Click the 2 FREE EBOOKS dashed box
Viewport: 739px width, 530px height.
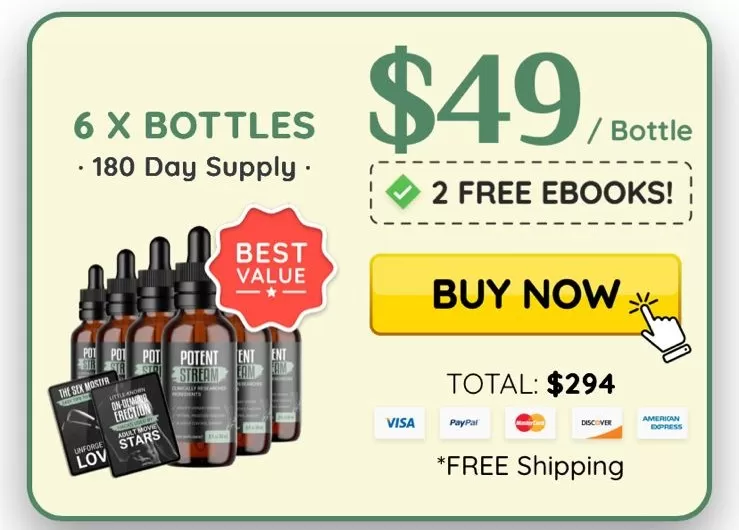click(x=531, y=193)
